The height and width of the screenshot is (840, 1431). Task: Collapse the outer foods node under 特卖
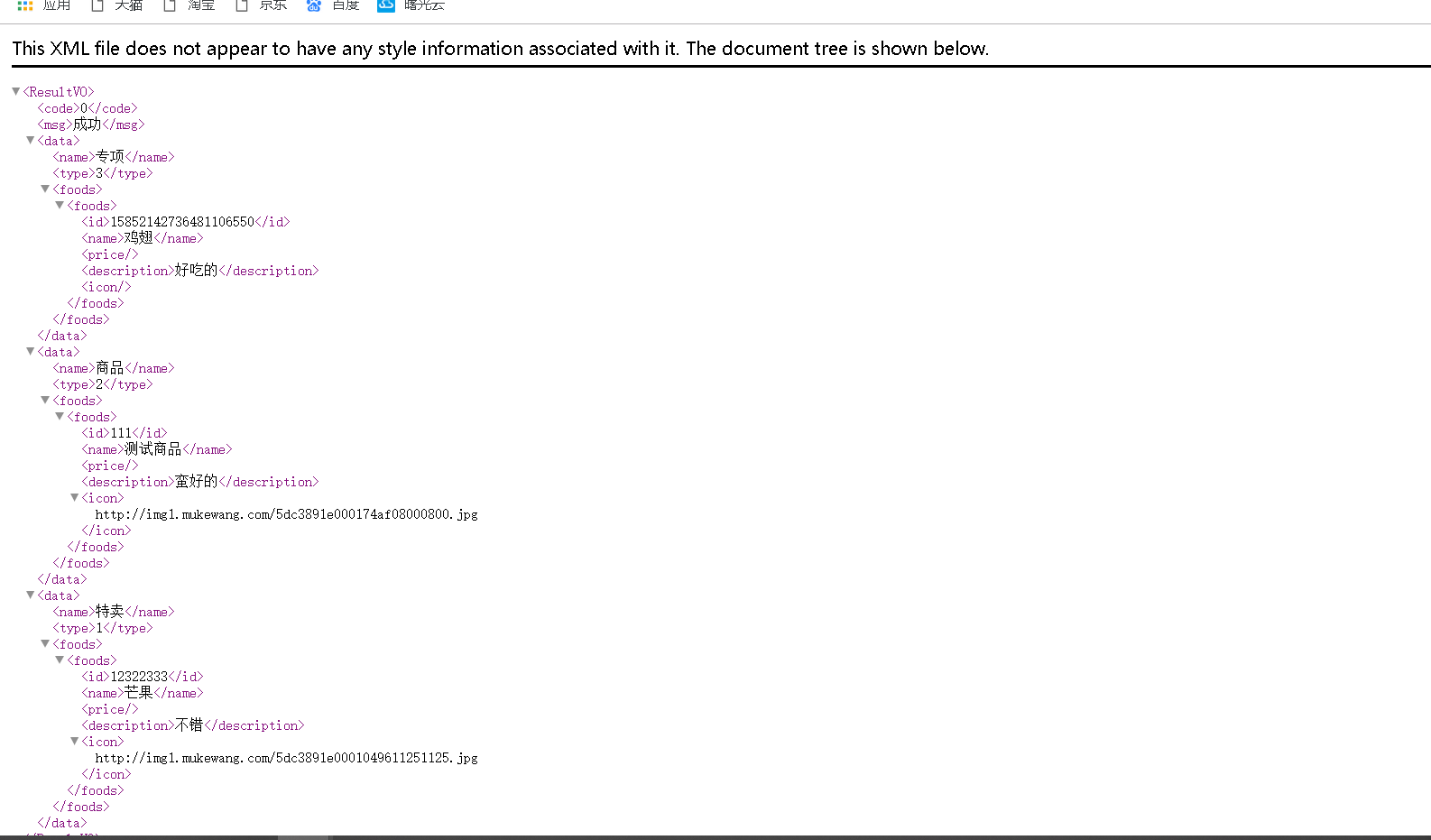[44, 643]
